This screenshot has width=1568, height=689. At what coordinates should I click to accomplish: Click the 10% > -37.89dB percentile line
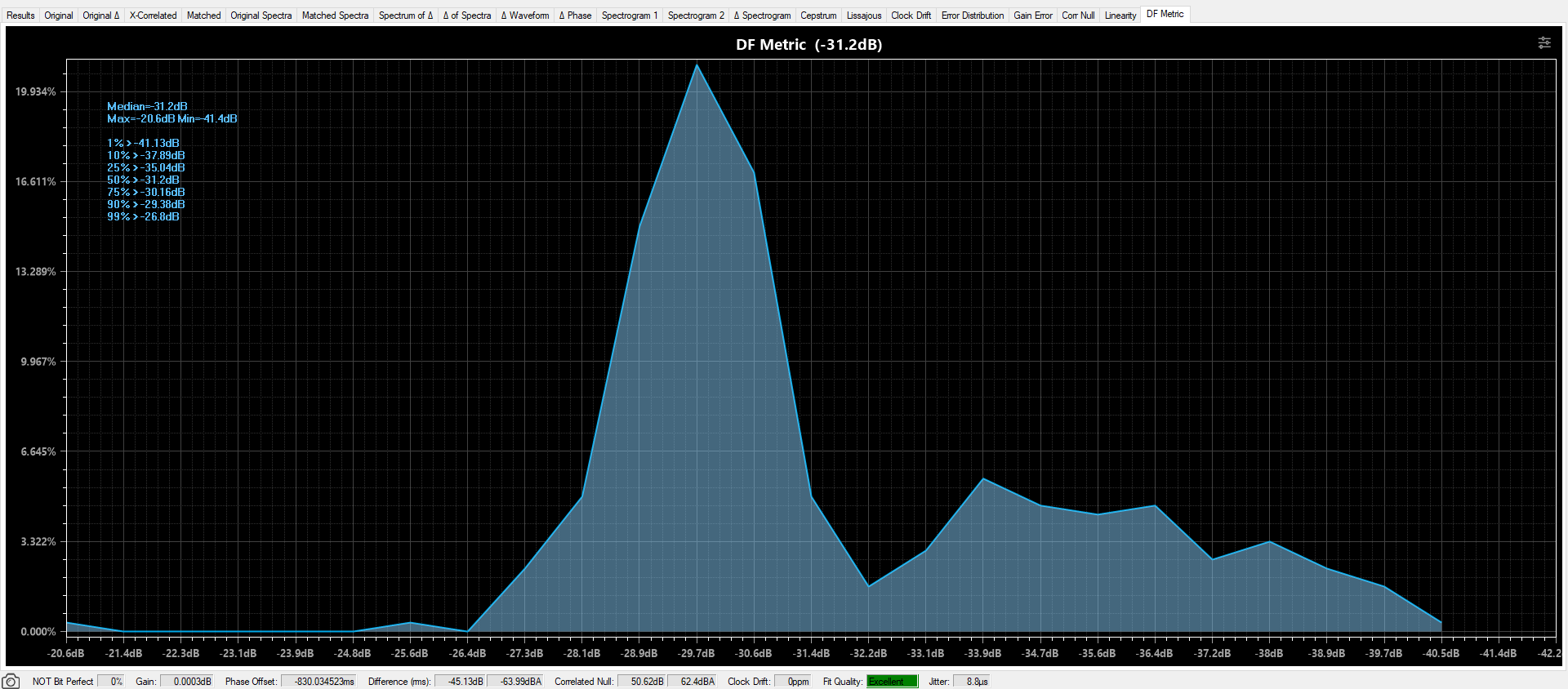(146, 155)
